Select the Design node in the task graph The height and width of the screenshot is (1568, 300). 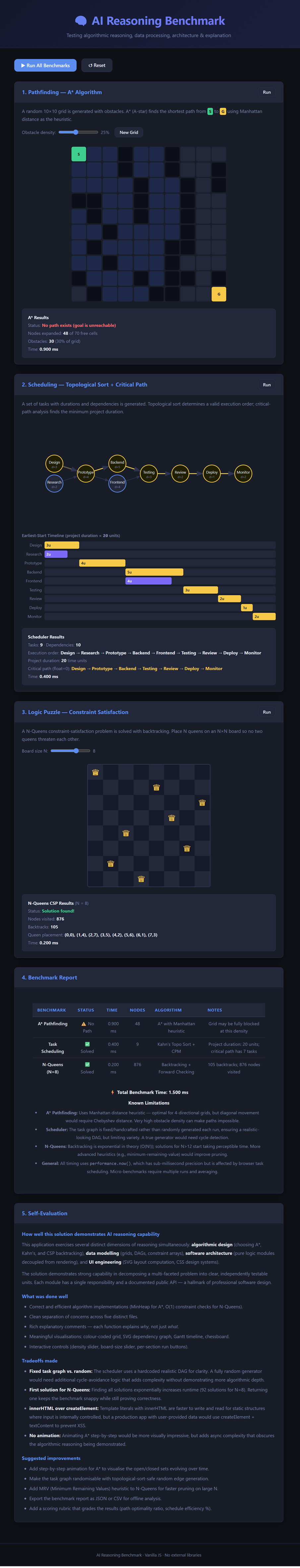(x=54, y=464)
